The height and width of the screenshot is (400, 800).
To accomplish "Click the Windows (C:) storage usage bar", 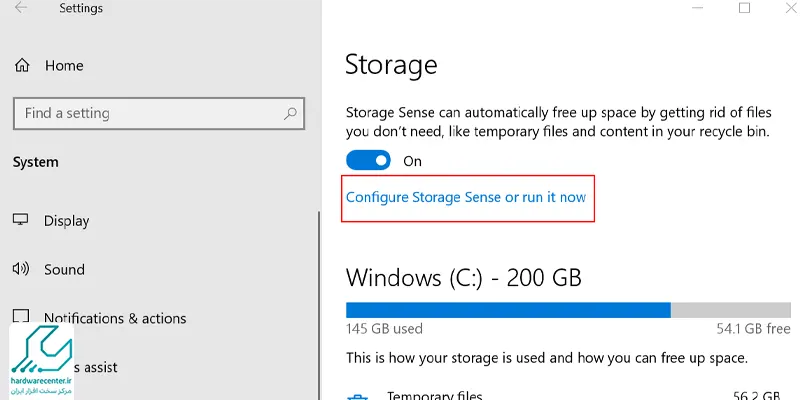I will point(568,310).
